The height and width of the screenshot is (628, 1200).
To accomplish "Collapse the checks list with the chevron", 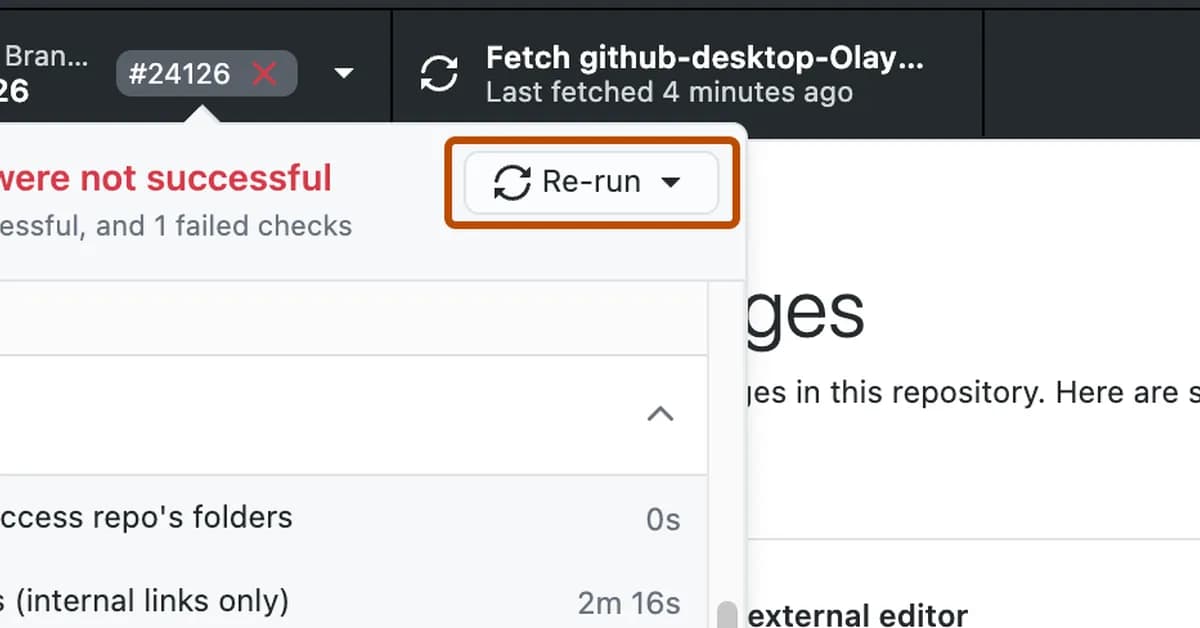I will click(660, 414).
